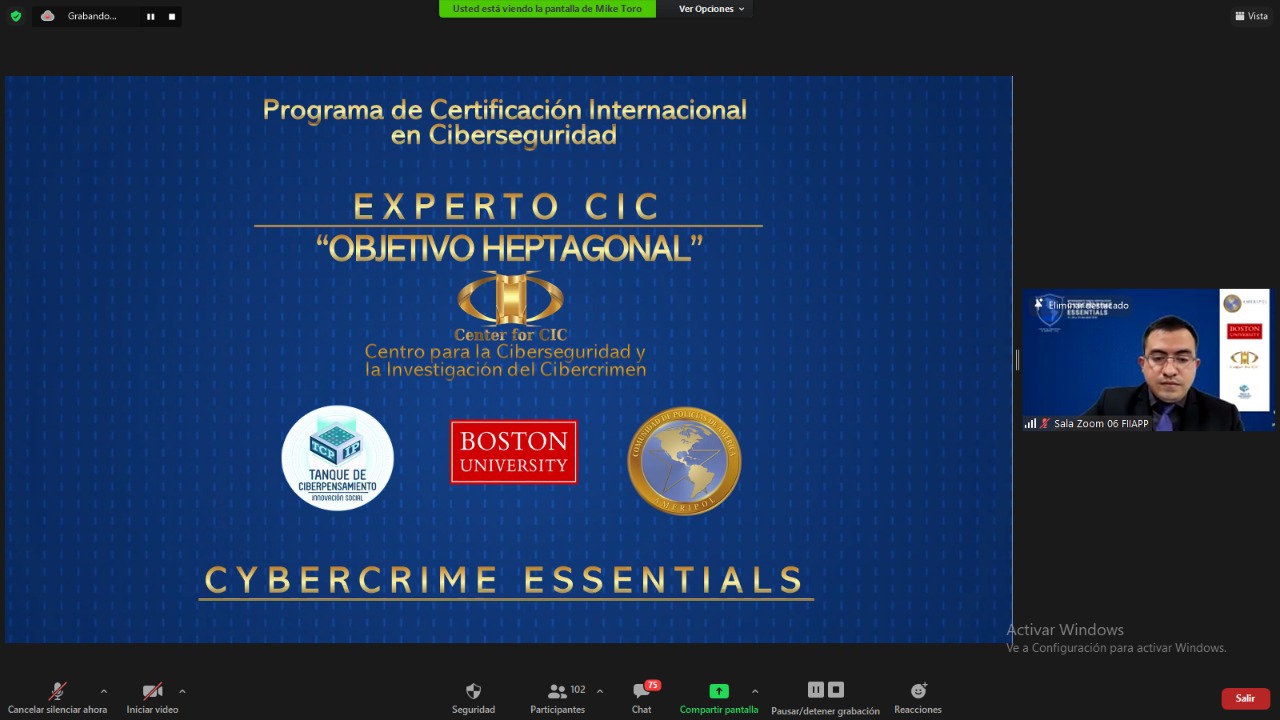The height and width of the screenshot is (720, 1280).
Task: Pause the recording from the top bar
Action: tap(151, 16)
